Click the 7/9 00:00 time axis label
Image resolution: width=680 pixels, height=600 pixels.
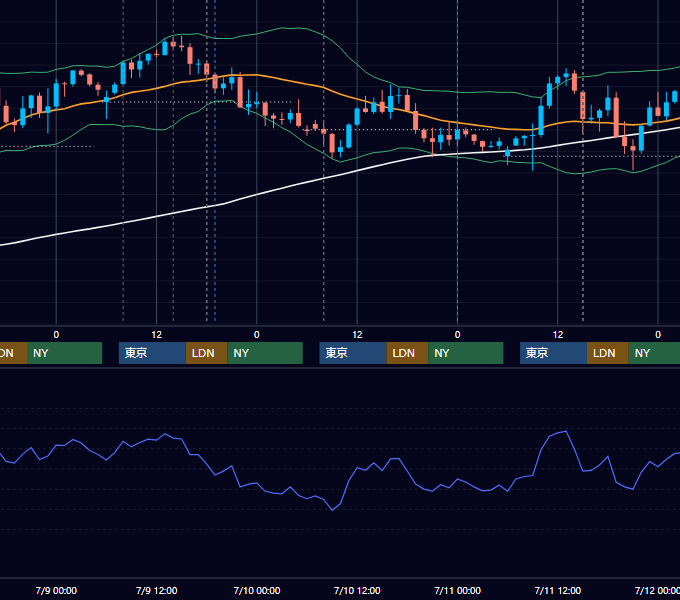(56, 590)
